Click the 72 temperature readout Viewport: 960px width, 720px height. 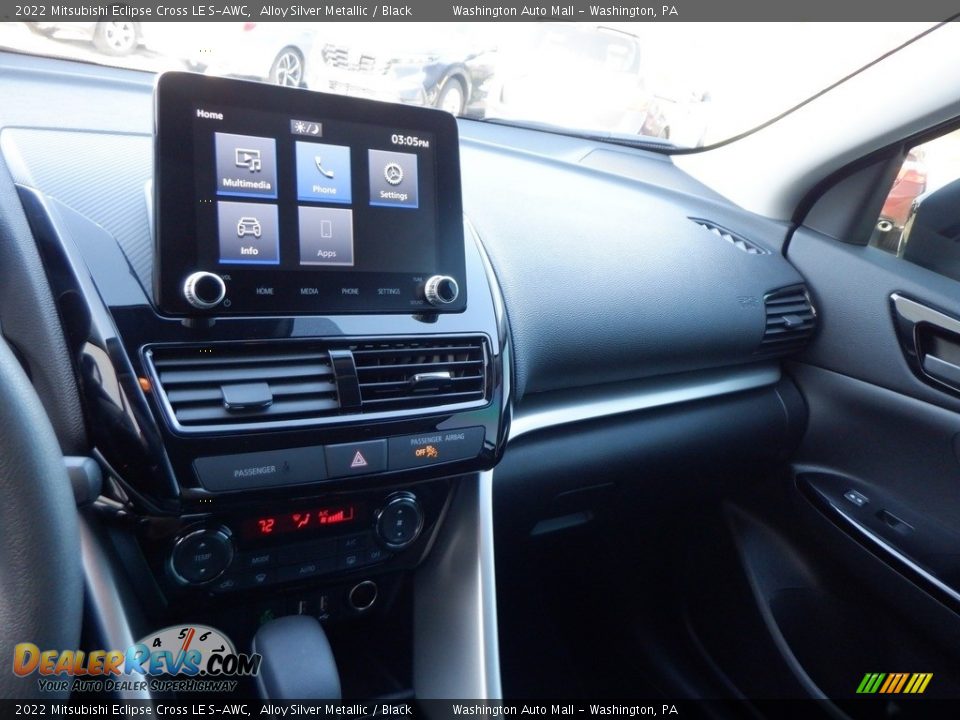tap(266, 525)
